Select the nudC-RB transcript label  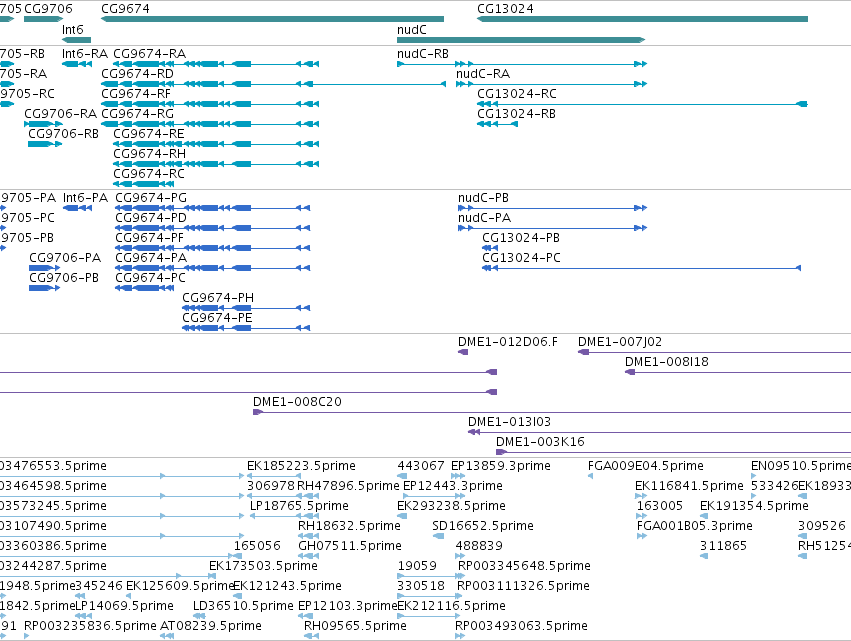point(423,54)
